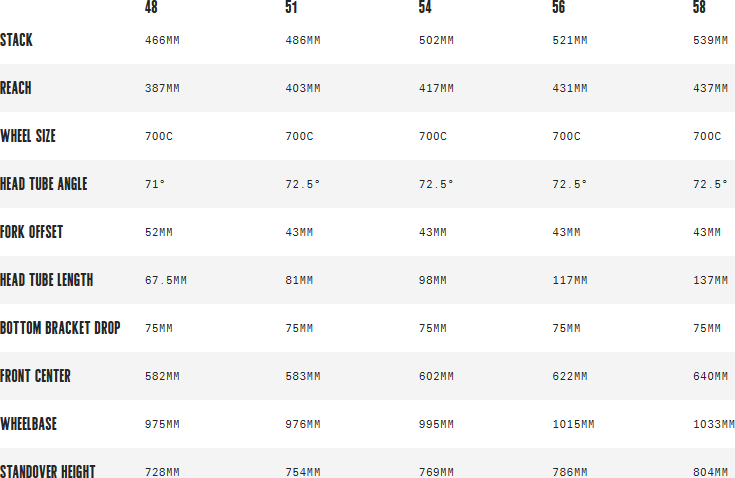This screenshot has width=735, height=478.
Task: Click the 48 size column header
Action: (152, 9)
